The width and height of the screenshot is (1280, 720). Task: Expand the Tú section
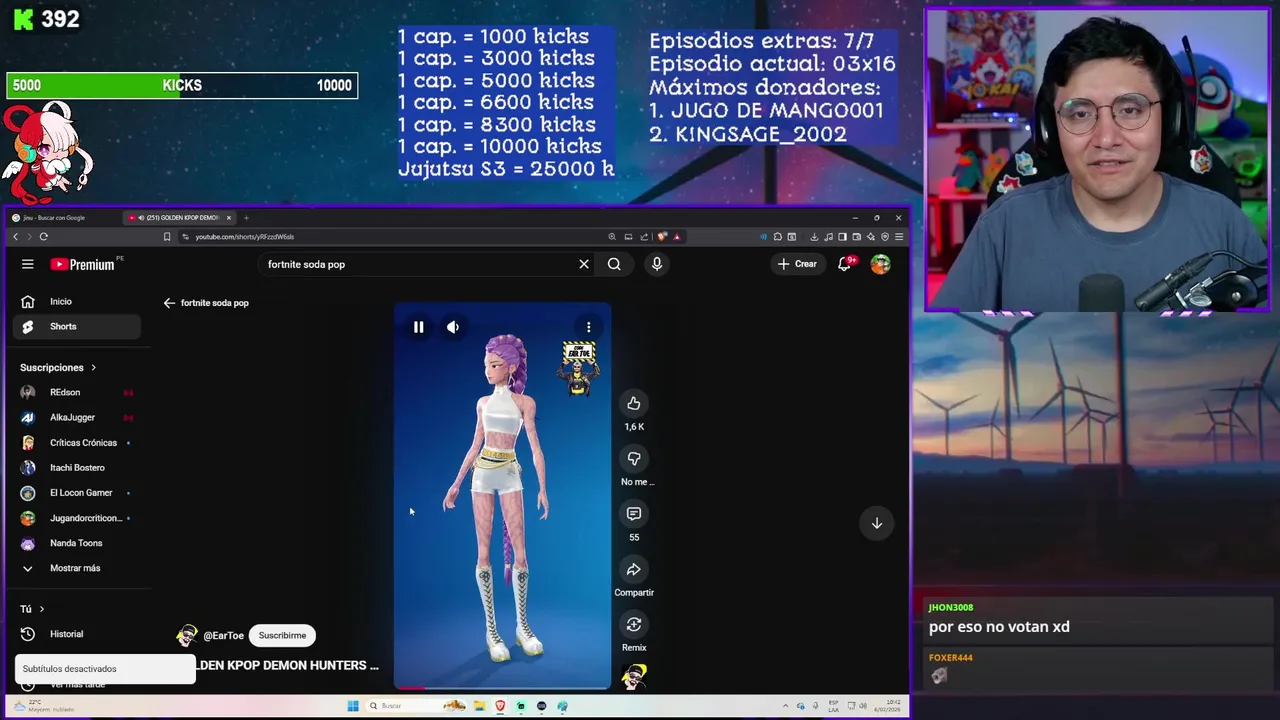click(32, 609)
